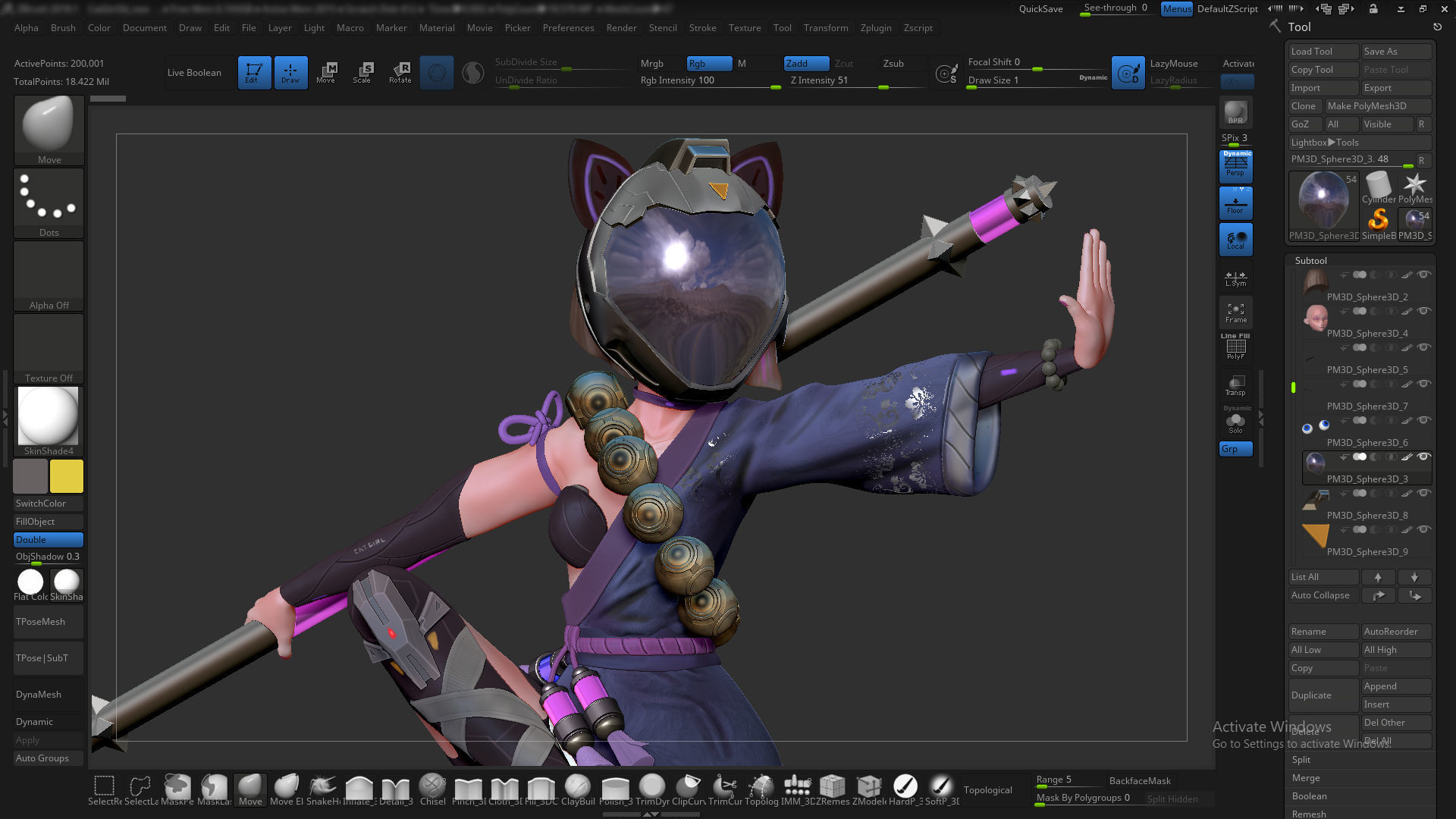1456x819 pixels.
Task: Toggle the Floor grid button
Action: pos(1235,202)
